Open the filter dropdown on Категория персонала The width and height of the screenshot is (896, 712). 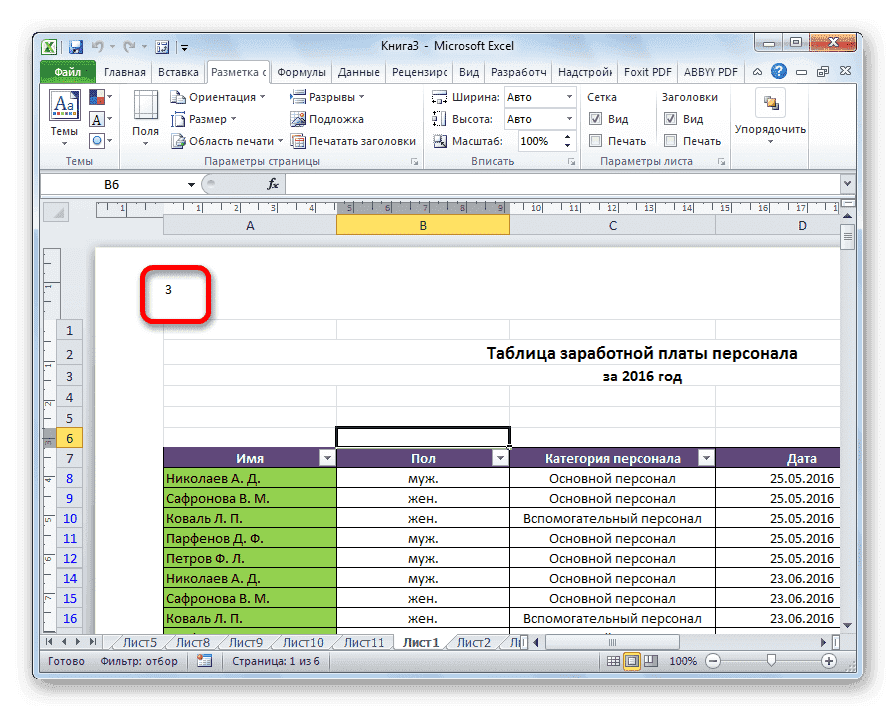[x=706, y=457]
